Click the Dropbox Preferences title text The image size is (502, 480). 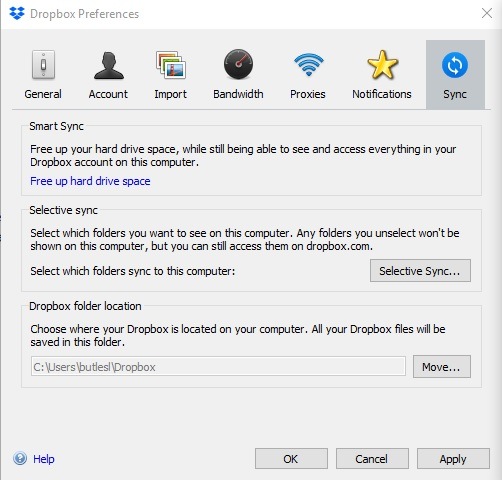pyautogui.click(x=84, y=14)
